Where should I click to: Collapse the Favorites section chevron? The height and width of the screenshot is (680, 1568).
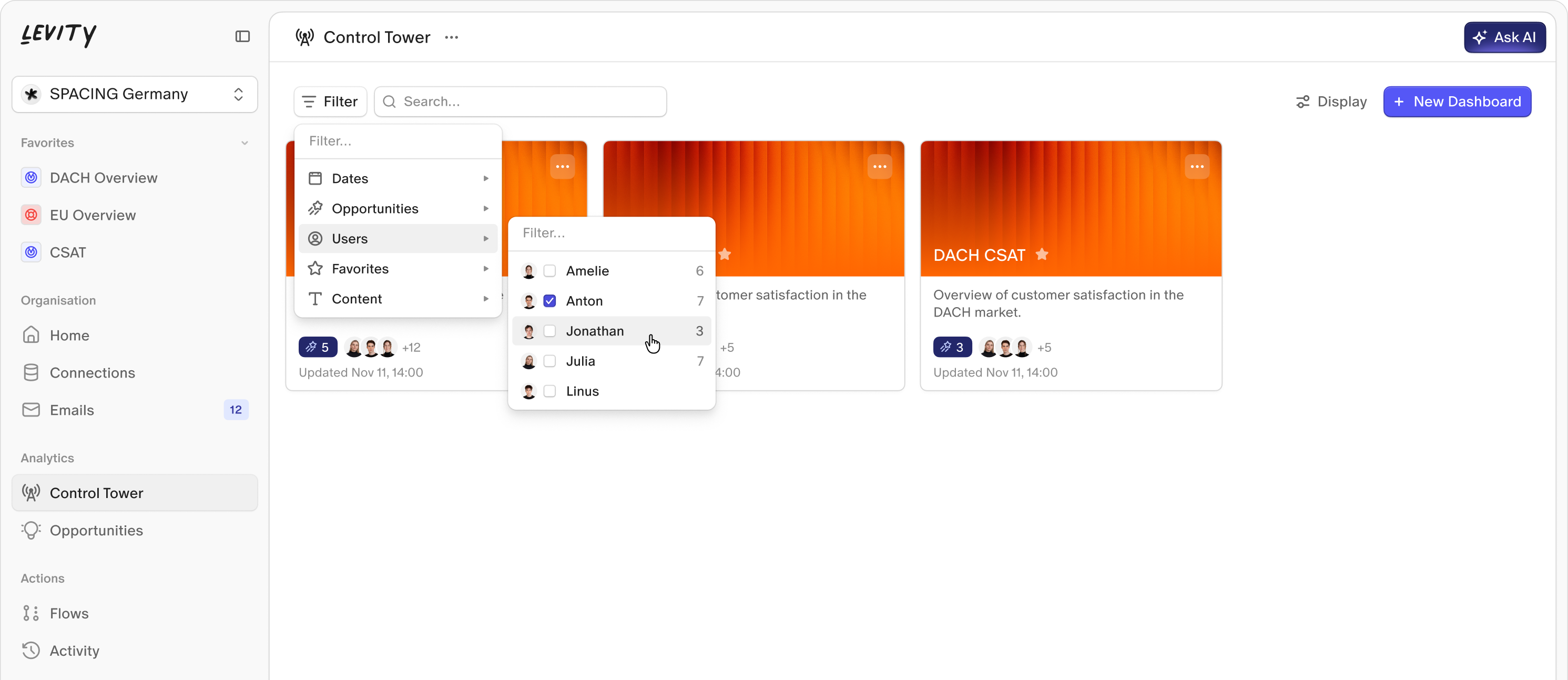click(244, 143)
